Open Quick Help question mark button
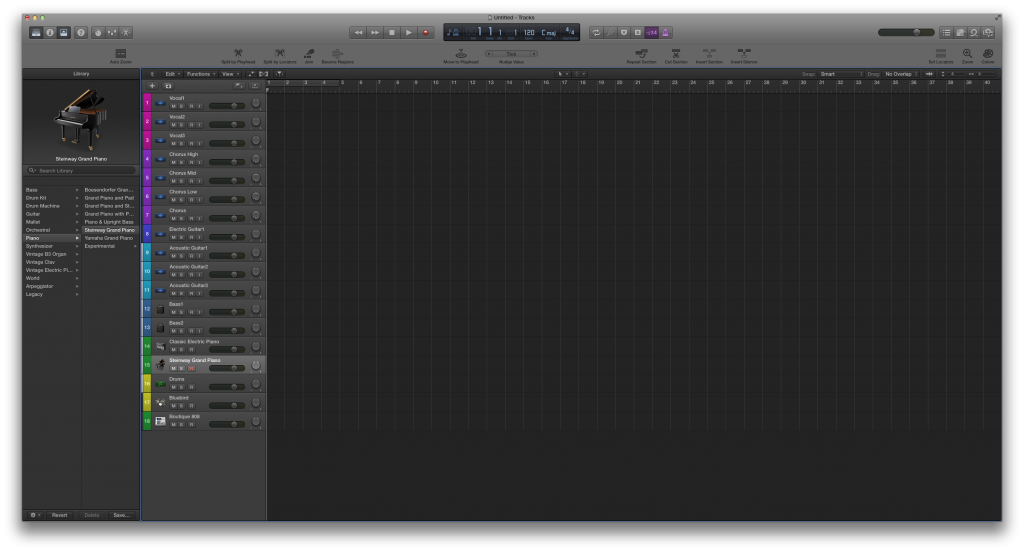Image resolution: width=1024 pixels, height=552 pixels. pos(81,33)
